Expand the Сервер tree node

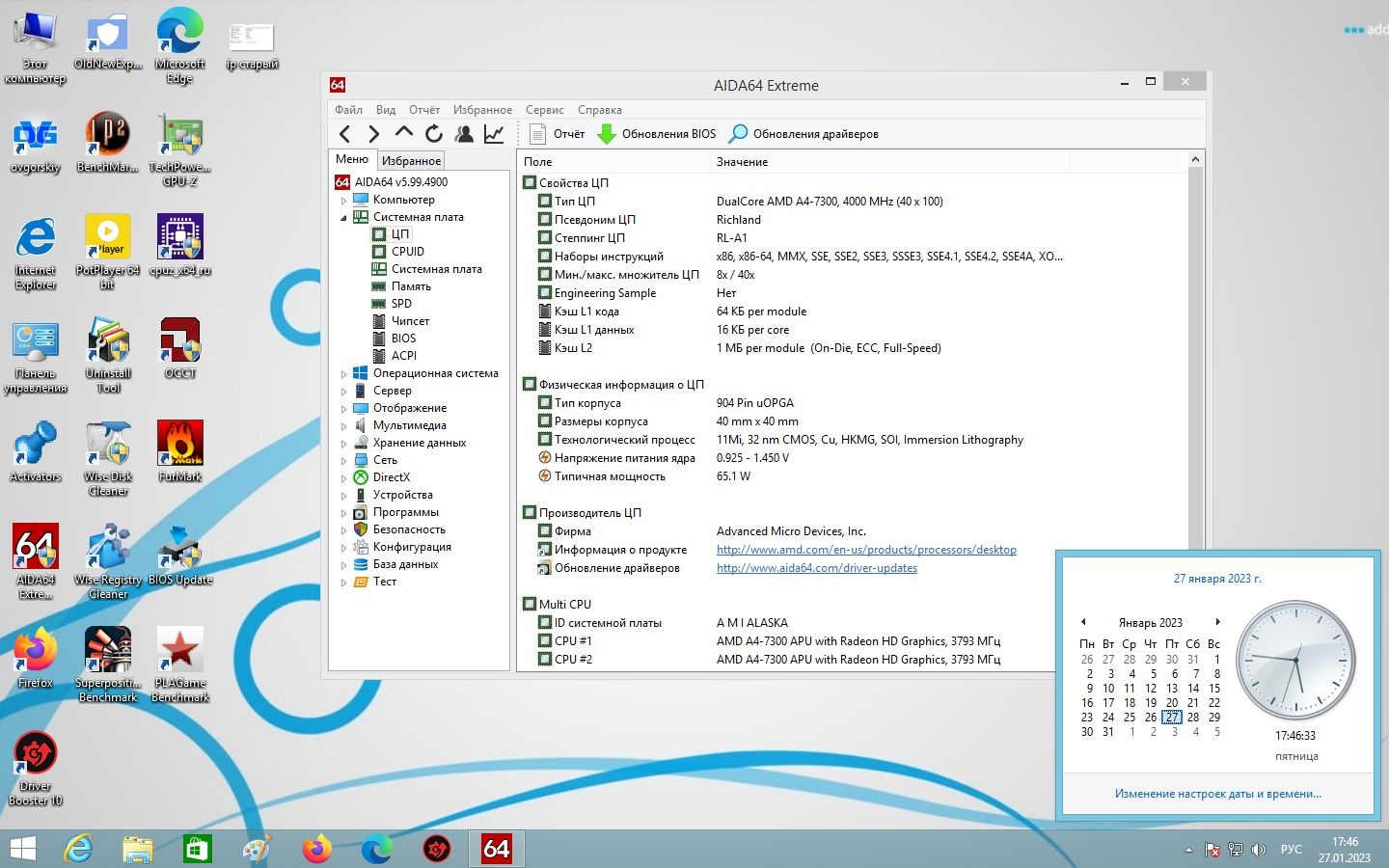(343, 392)
